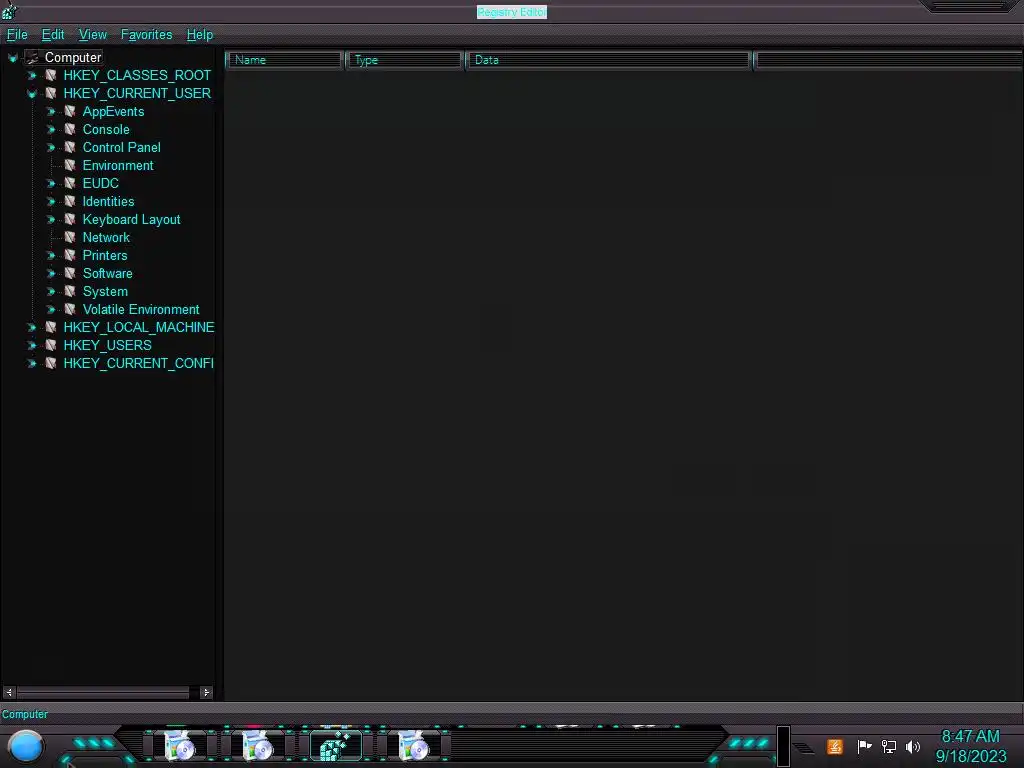This screenshot has height=768, width=1024.
Task: Sort by the Type column header
Action: tap(404, 60)
